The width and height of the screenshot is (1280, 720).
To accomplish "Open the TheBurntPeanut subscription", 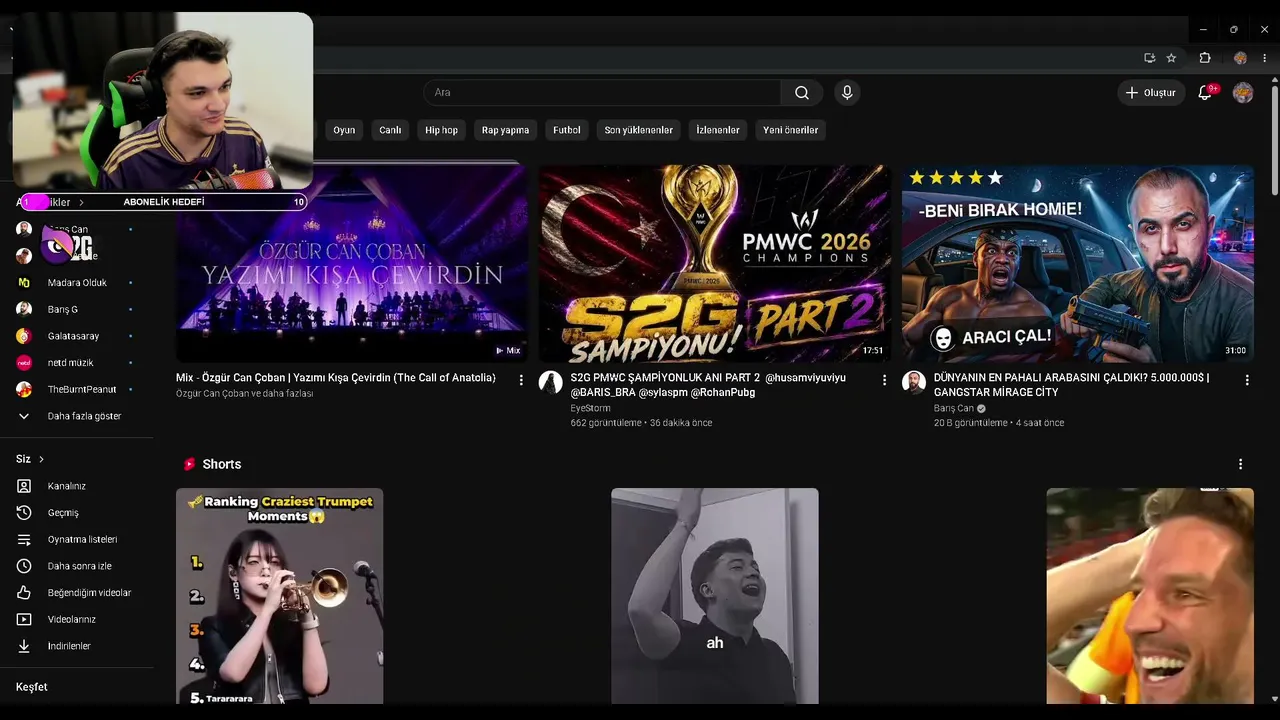I will tap(77, 389).
